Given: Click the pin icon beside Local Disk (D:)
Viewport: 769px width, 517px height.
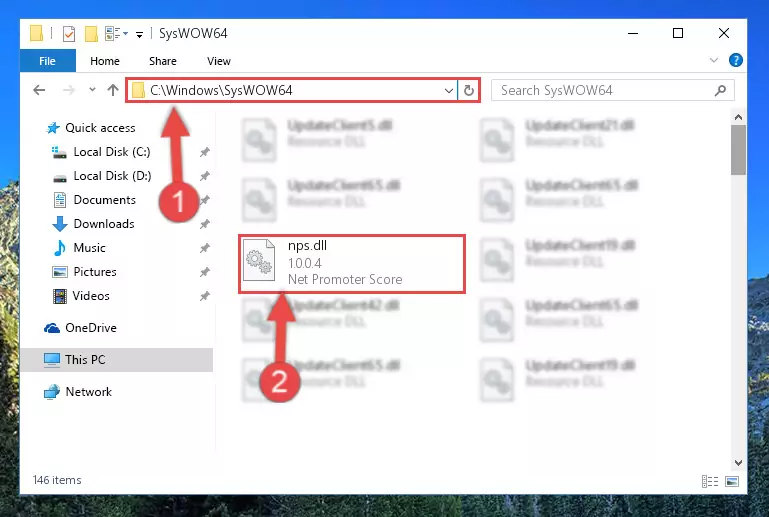Looking at the screenshot, I should point(205,176).
